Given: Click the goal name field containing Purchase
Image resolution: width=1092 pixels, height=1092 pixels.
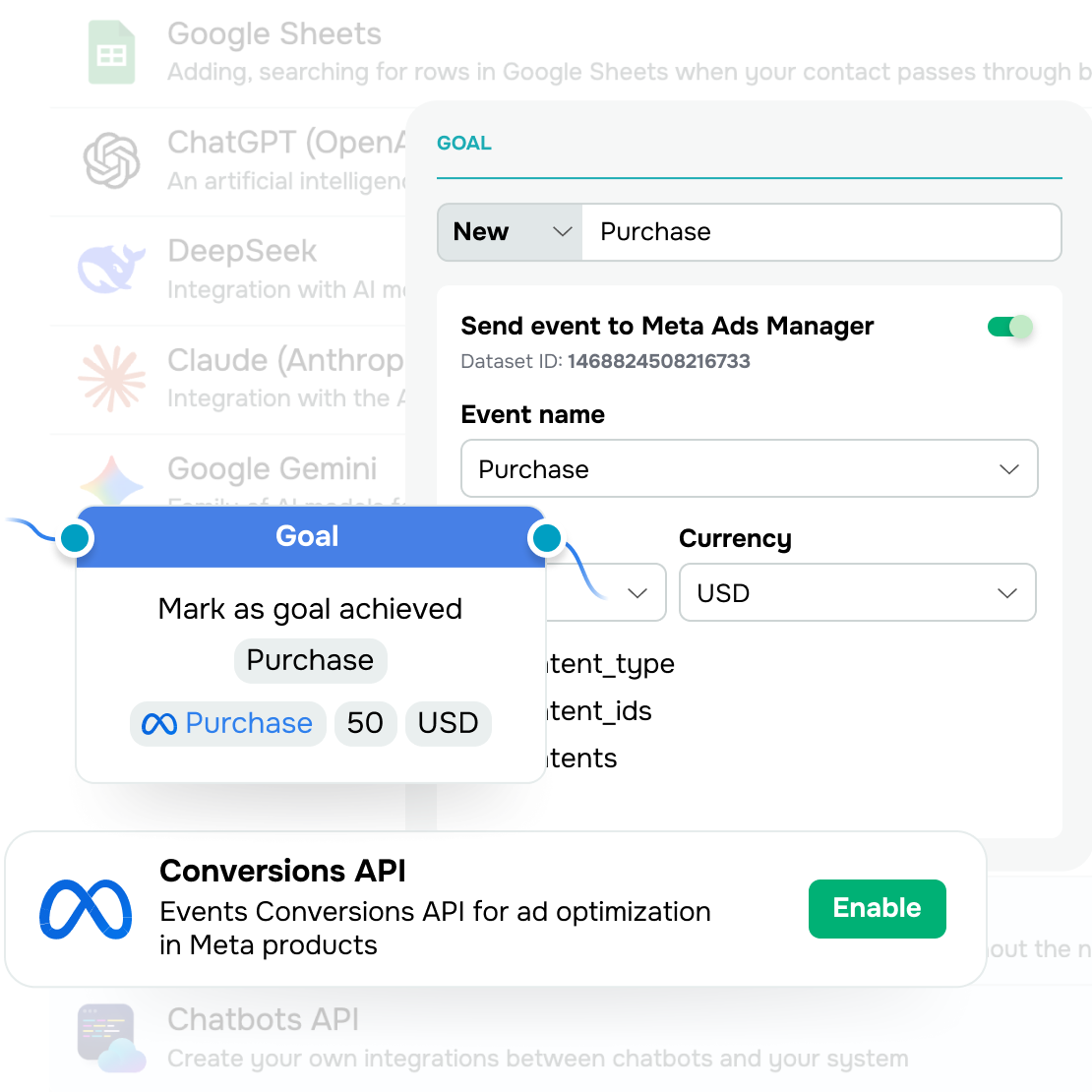Looking at the screenshot, I should click(x=821, y=232).
